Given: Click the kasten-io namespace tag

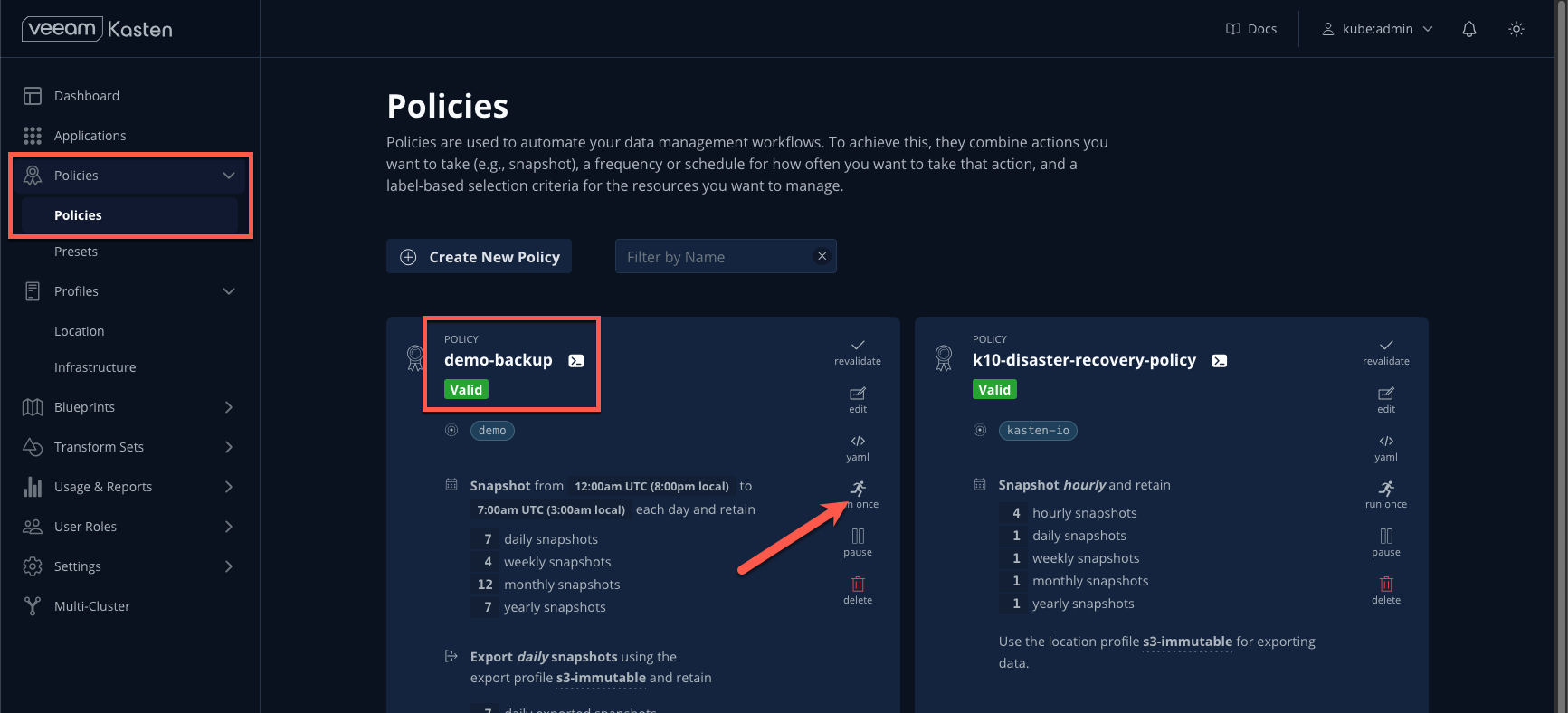Looking at the screenshot, I should tap(1038, 431).
